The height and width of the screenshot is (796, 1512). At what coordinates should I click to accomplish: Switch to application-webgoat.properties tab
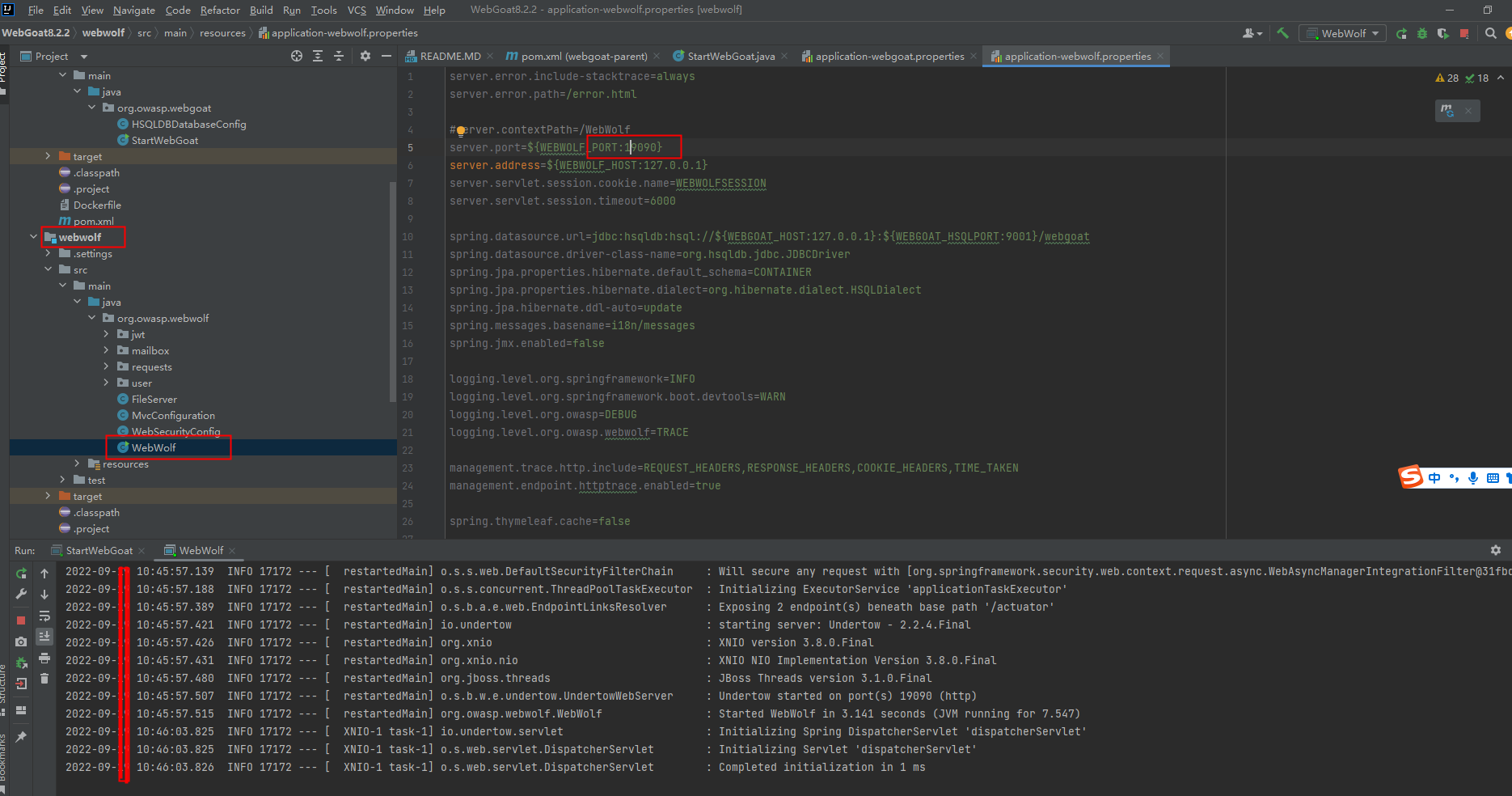pos(889,56)
